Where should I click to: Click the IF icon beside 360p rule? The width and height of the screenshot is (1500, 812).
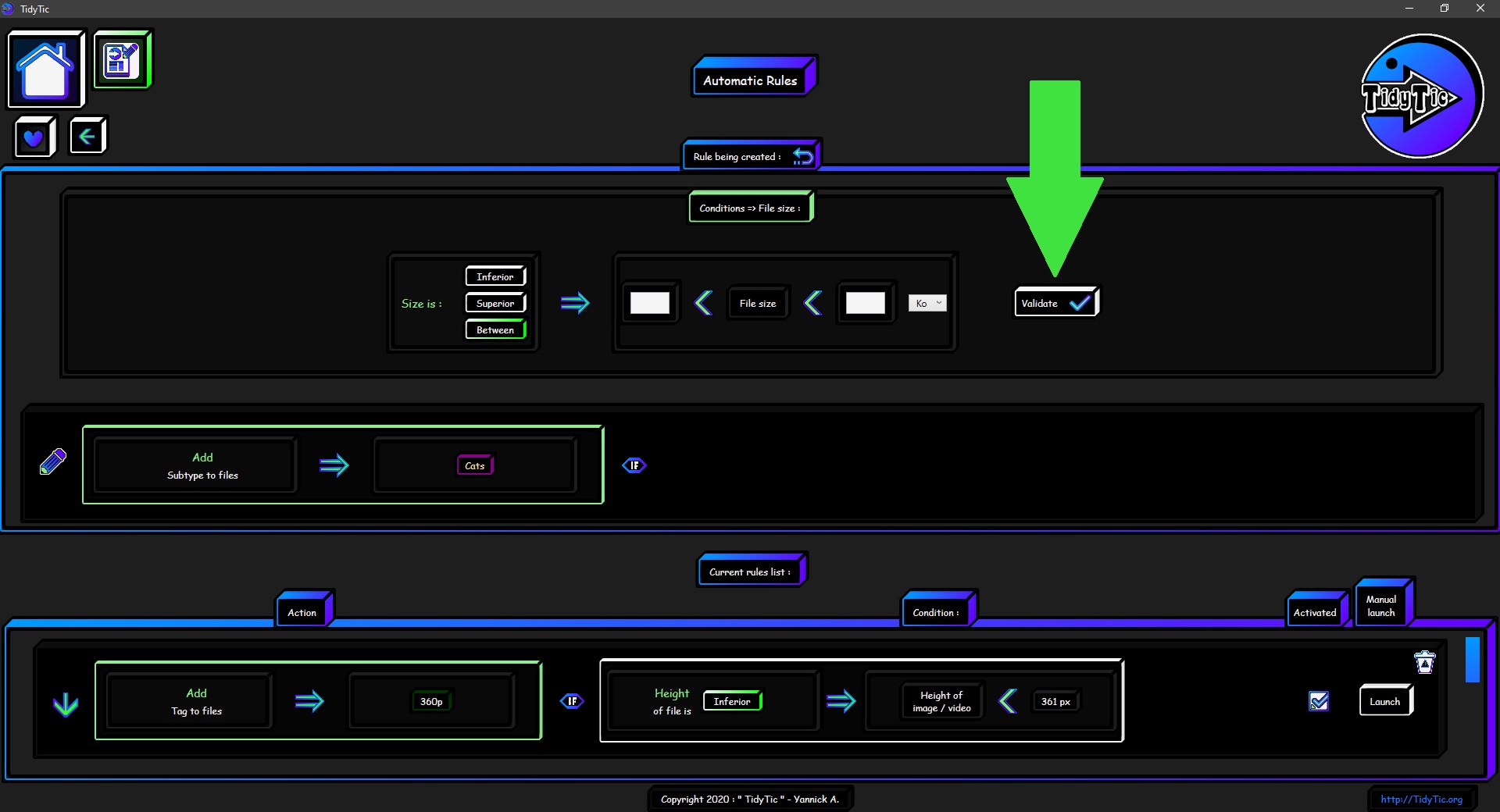[572, 701]
